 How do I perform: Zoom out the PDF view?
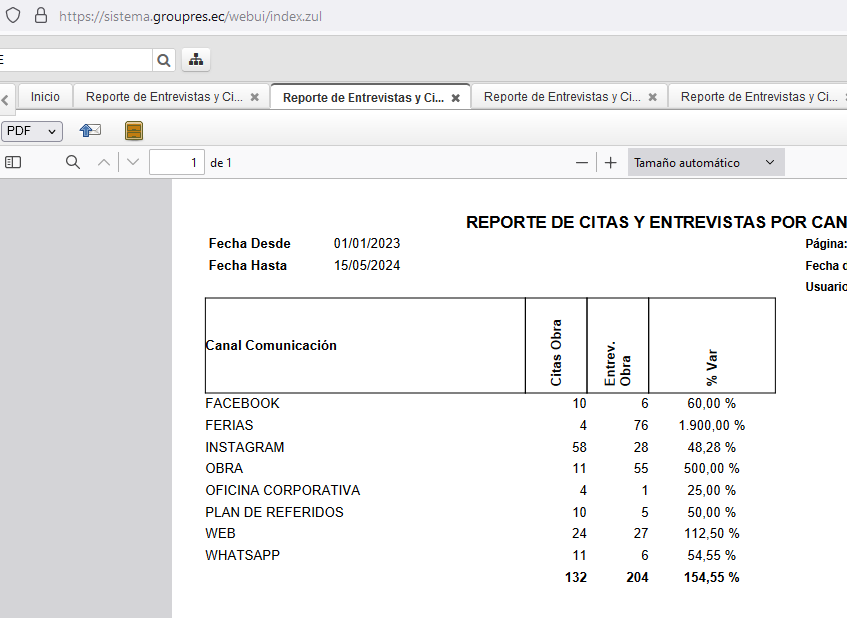point(582,162)
